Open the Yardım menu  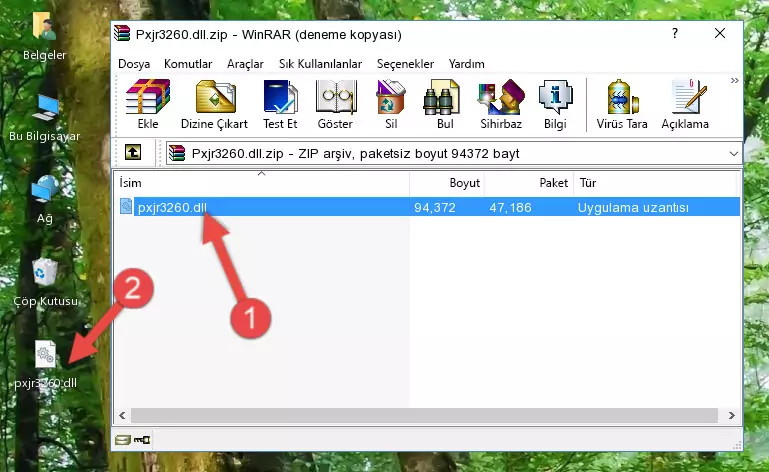point(466,64)
